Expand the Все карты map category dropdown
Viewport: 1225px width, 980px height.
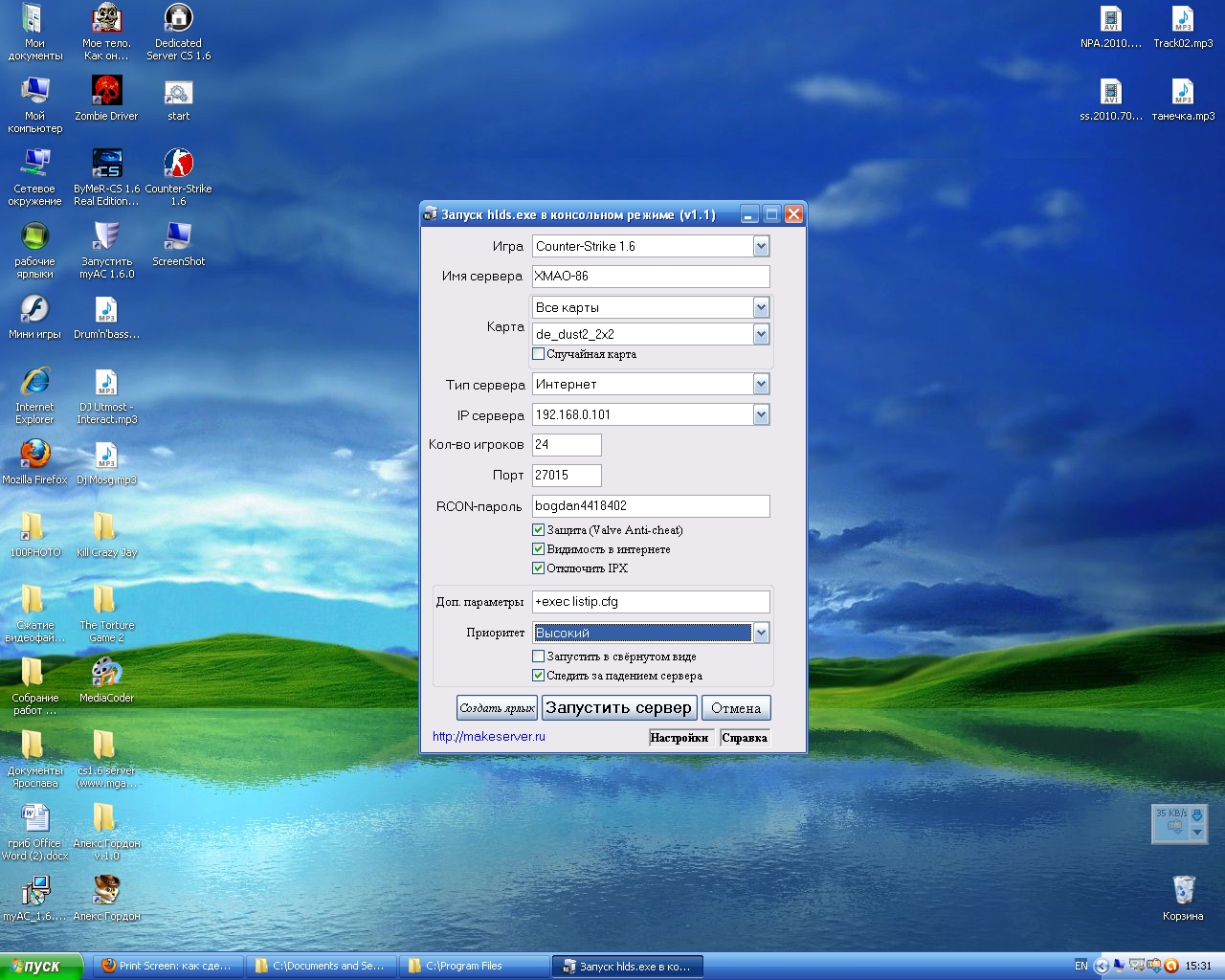(x=651, y=307)
